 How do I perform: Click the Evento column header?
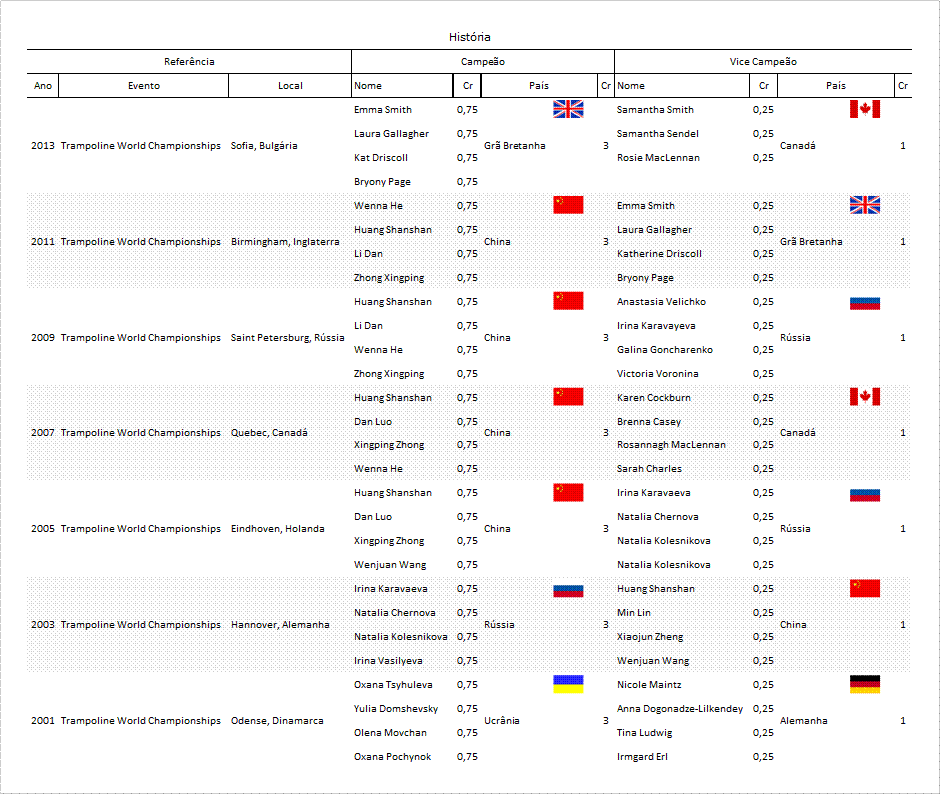click(143, 86)
